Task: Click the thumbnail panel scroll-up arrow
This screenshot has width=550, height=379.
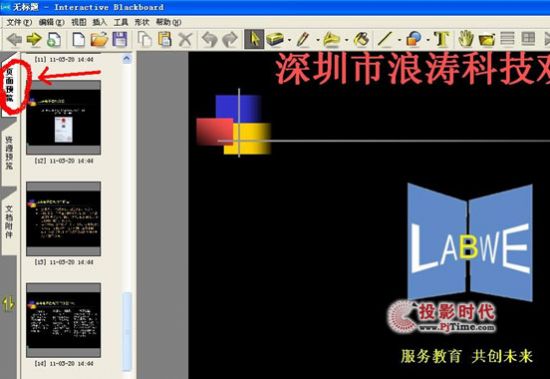Action: 127,59
